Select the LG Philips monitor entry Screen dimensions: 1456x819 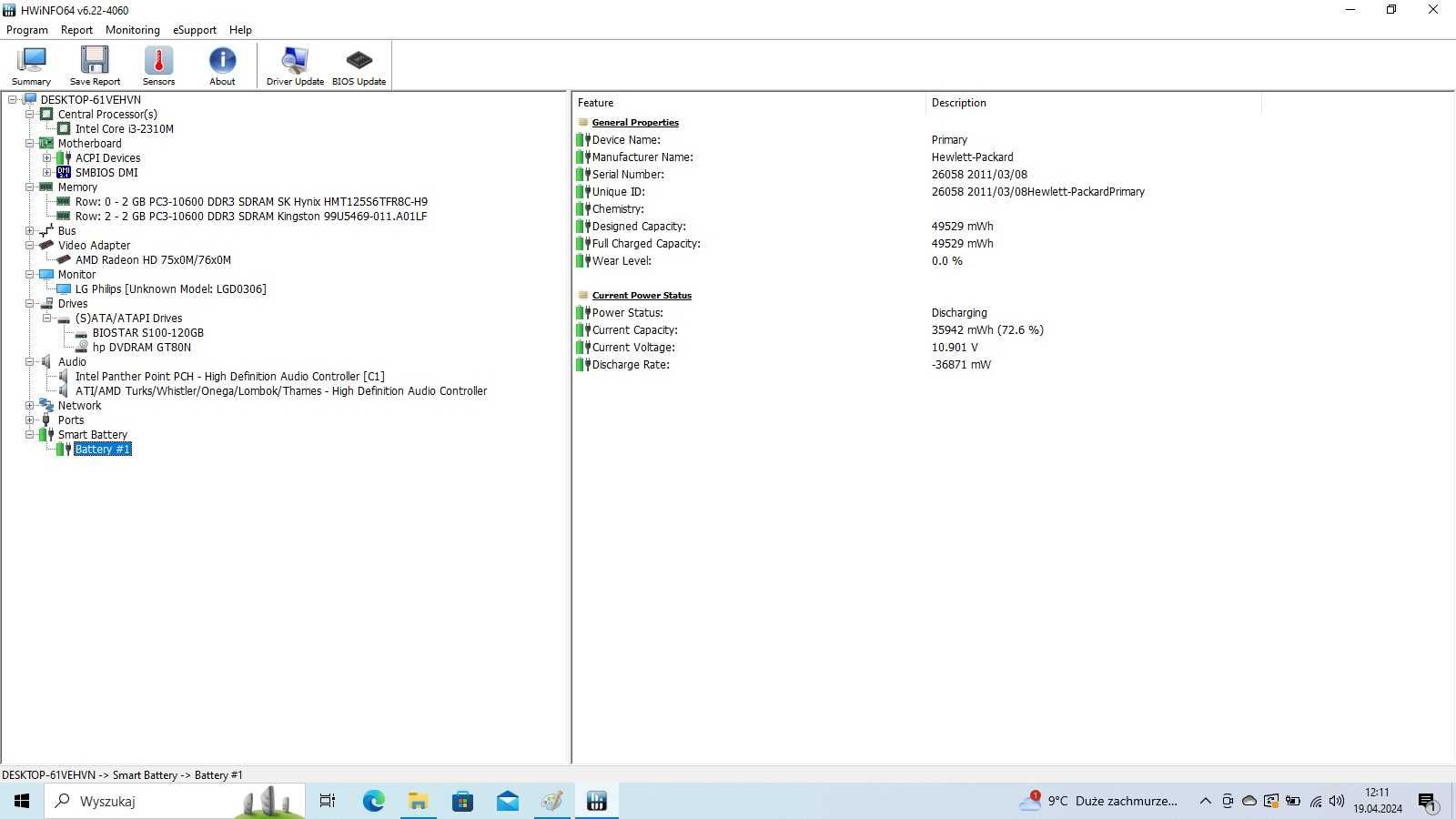(x=170, y=289)
